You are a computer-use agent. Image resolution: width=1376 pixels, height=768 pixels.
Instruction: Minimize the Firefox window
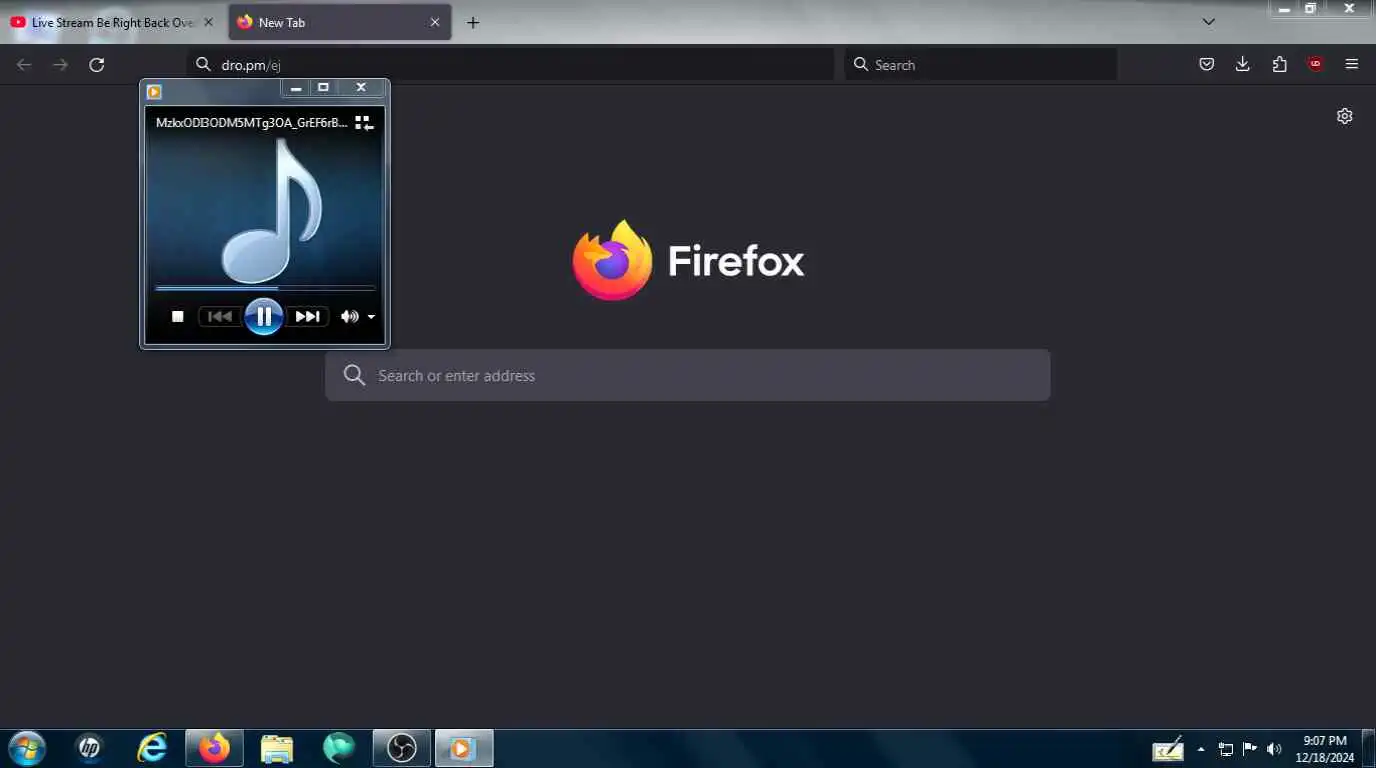tap(1284, 8)
